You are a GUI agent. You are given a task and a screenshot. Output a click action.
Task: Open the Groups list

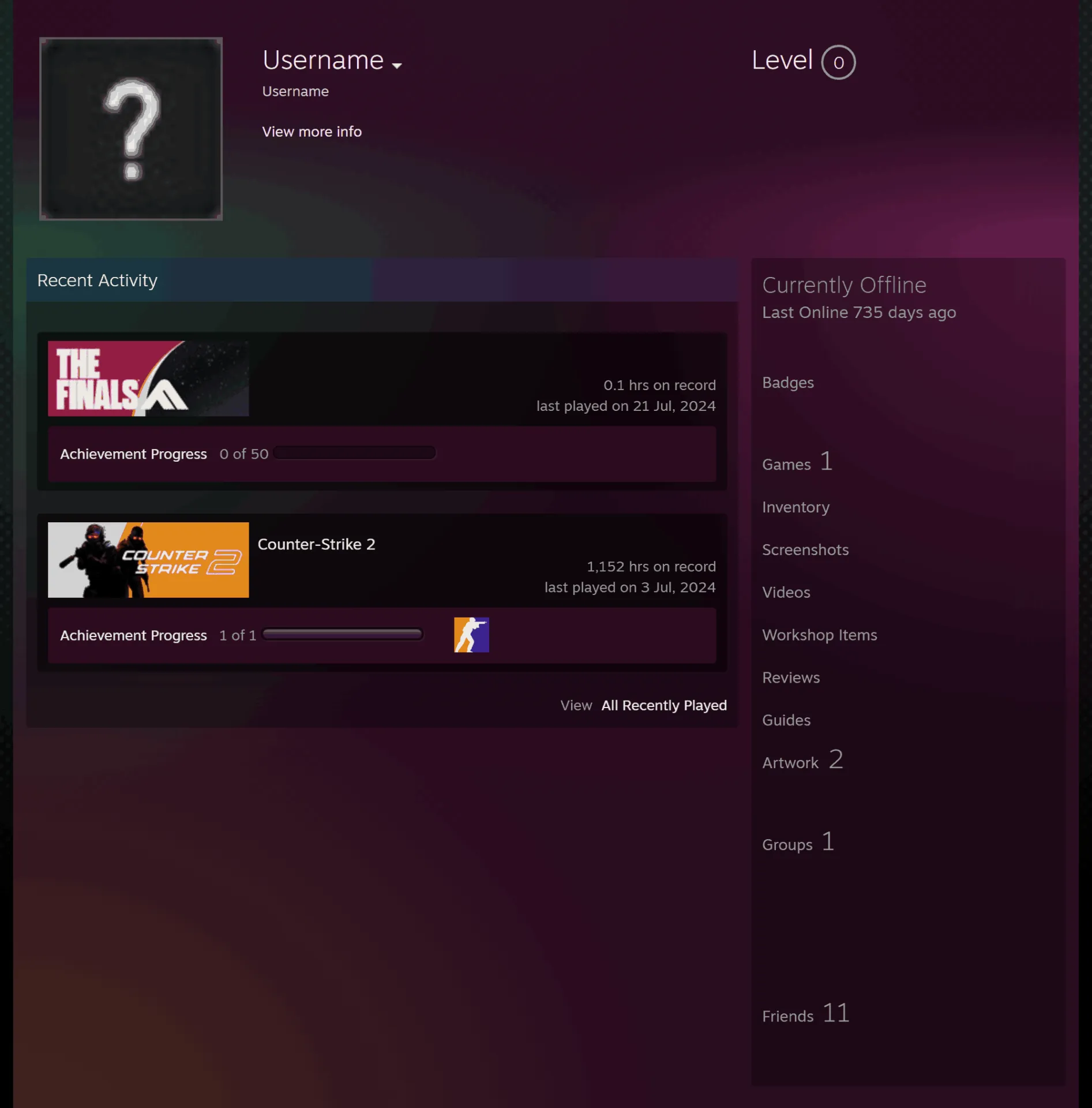click(x=798, y=843)
